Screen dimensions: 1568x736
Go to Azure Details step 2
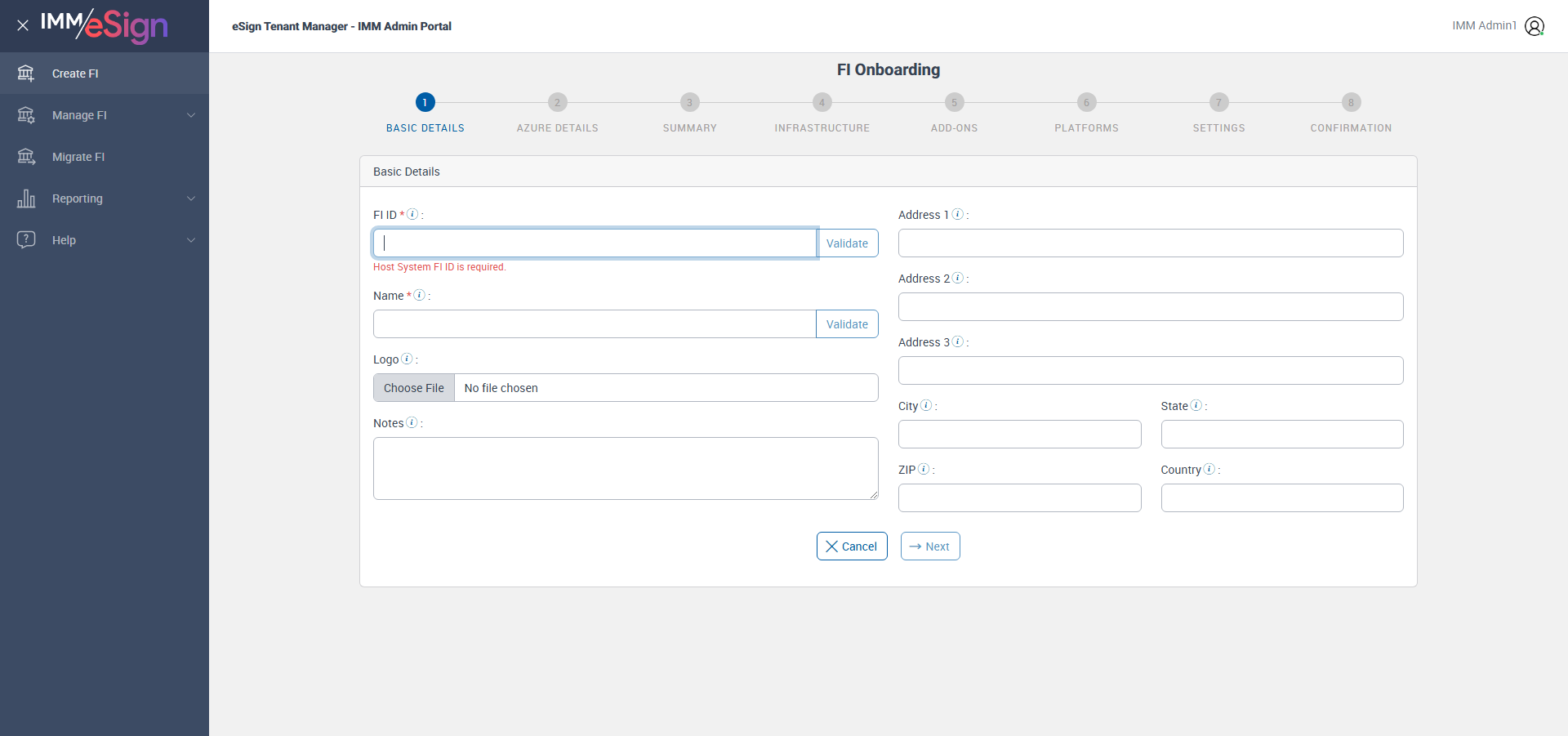point(557,103)
